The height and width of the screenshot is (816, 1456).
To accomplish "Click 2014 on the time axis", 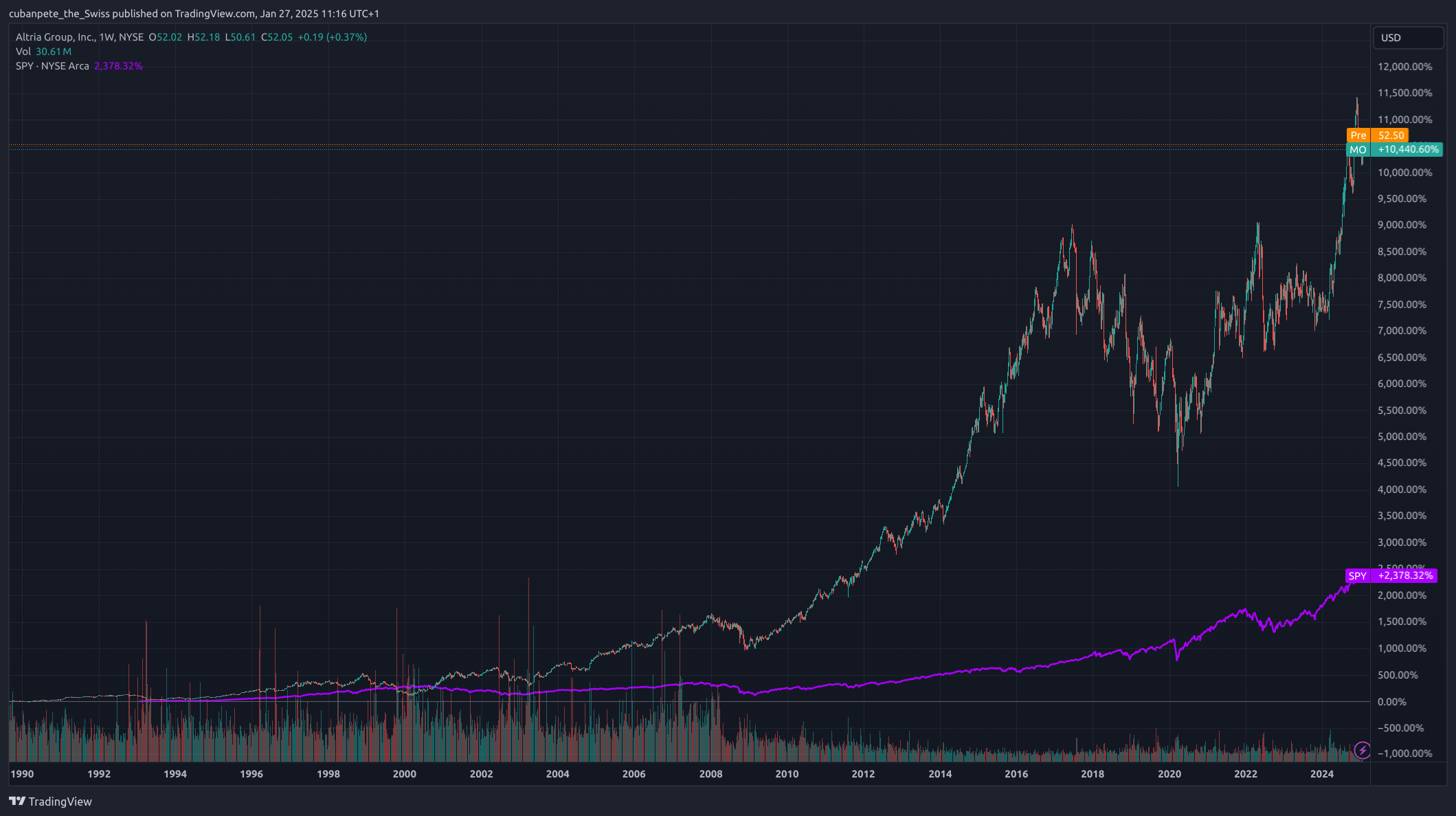I will pyautogui.click(x=941, y=774).
